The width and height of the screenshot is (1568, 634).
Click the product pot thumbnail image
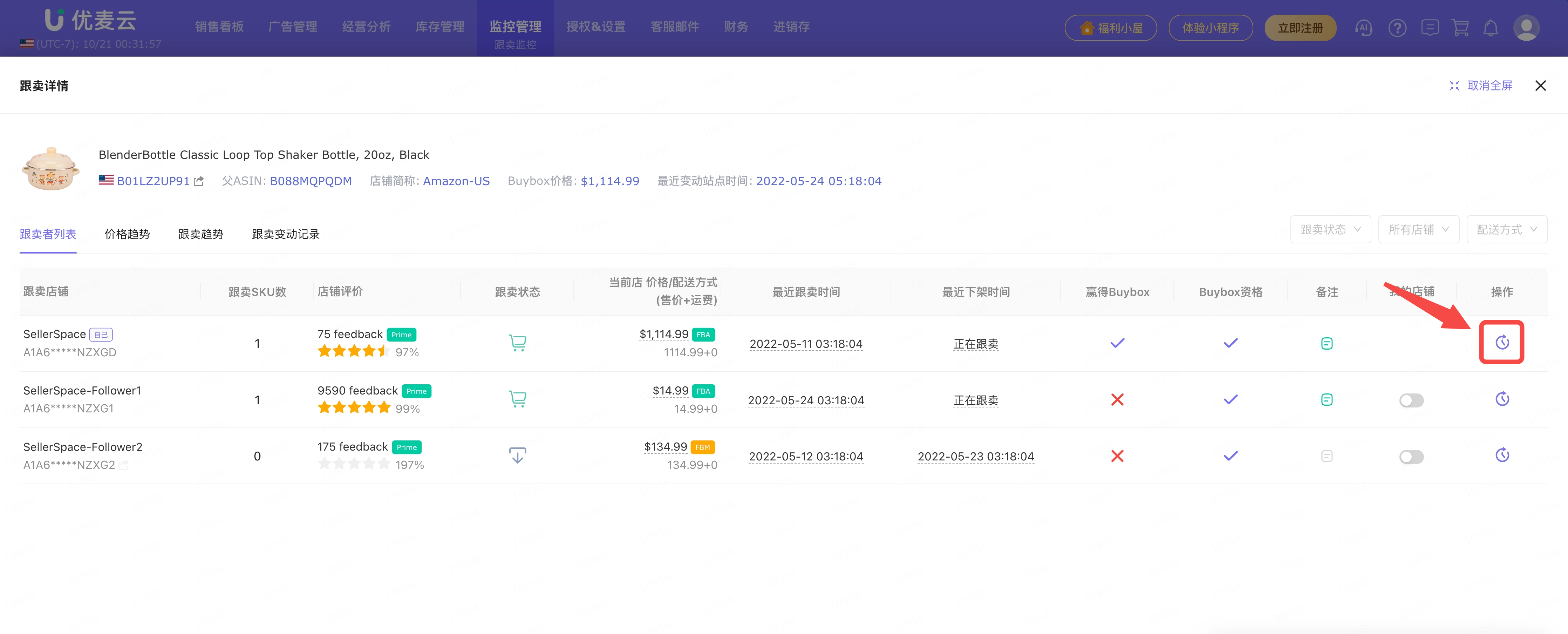[51, 169]
